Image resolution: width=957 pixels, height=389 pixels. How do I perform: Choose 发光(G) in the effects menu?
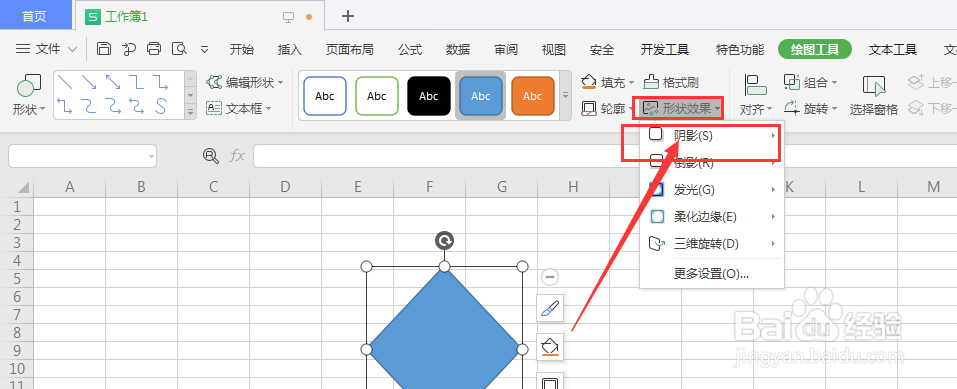click(x=712, y=190)
